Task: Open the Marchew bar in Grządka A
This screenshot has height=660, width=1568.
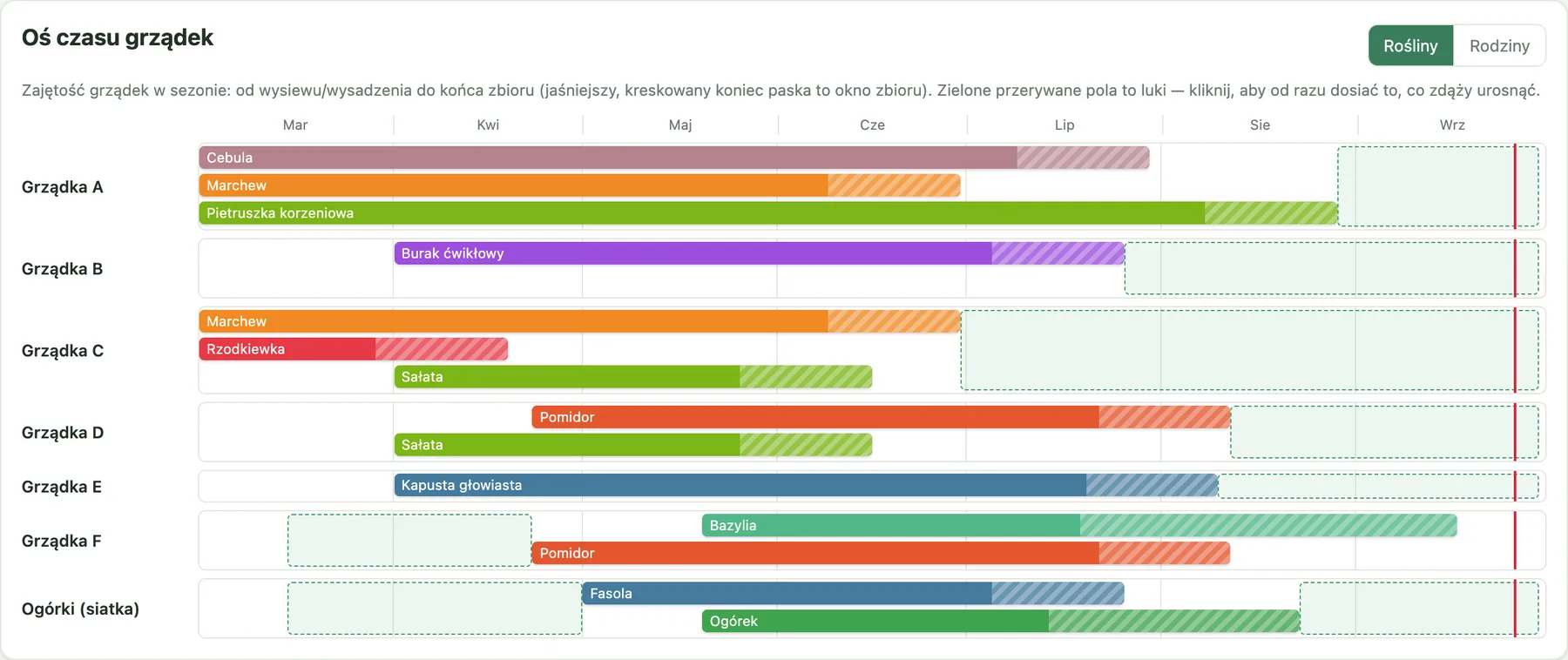Action: point(580,185)
